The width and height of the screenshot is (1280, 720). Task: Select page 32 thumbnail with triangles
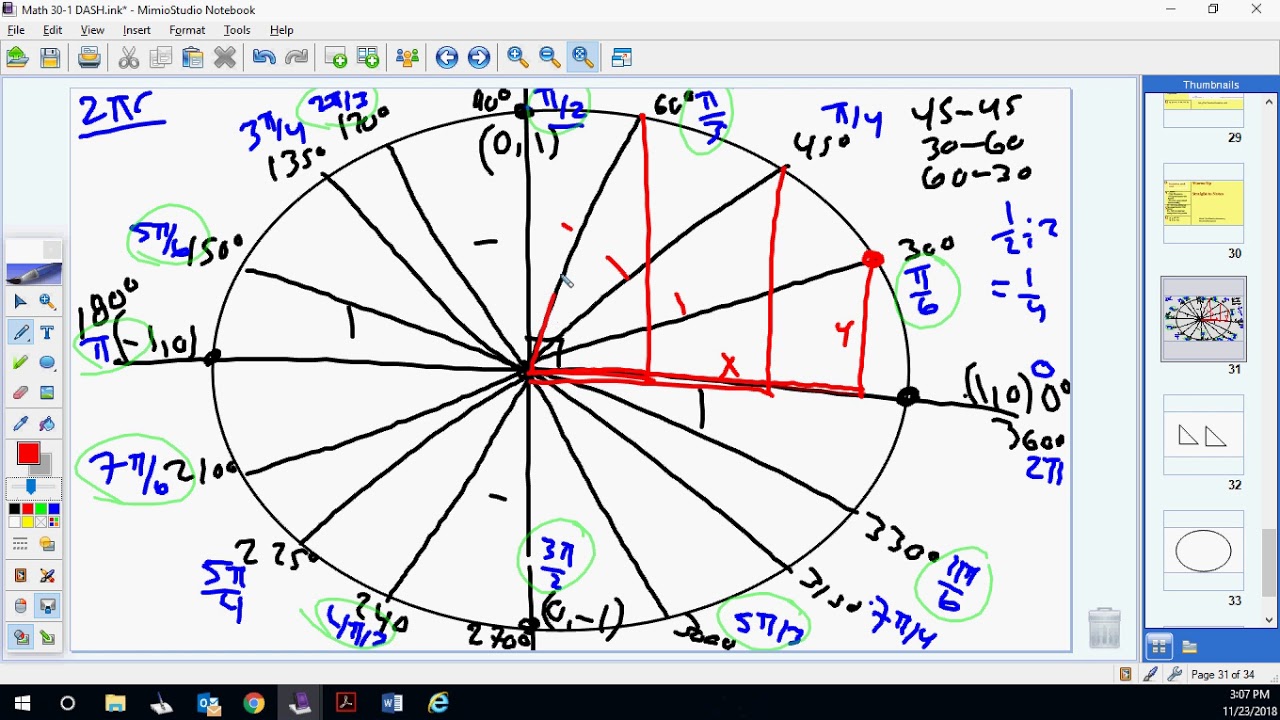pos(1203,435)
